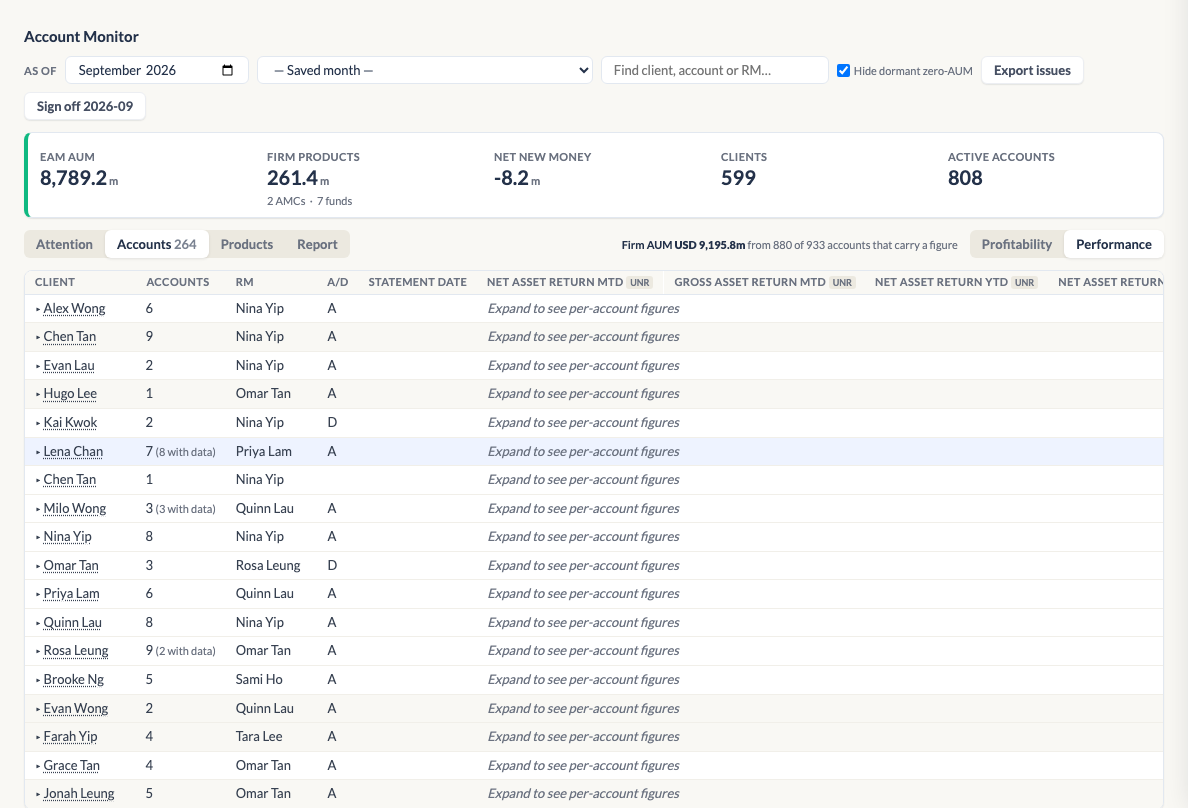Expand Hugo Lee's accounts
1188x808 pixels.
[38, 394]
